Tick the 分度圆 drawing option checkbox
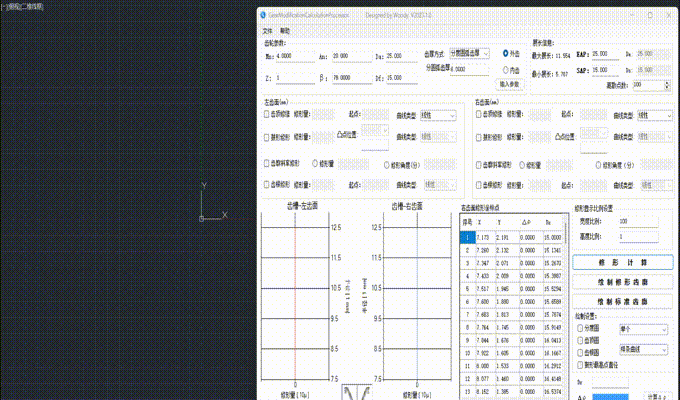 (580, 328)
